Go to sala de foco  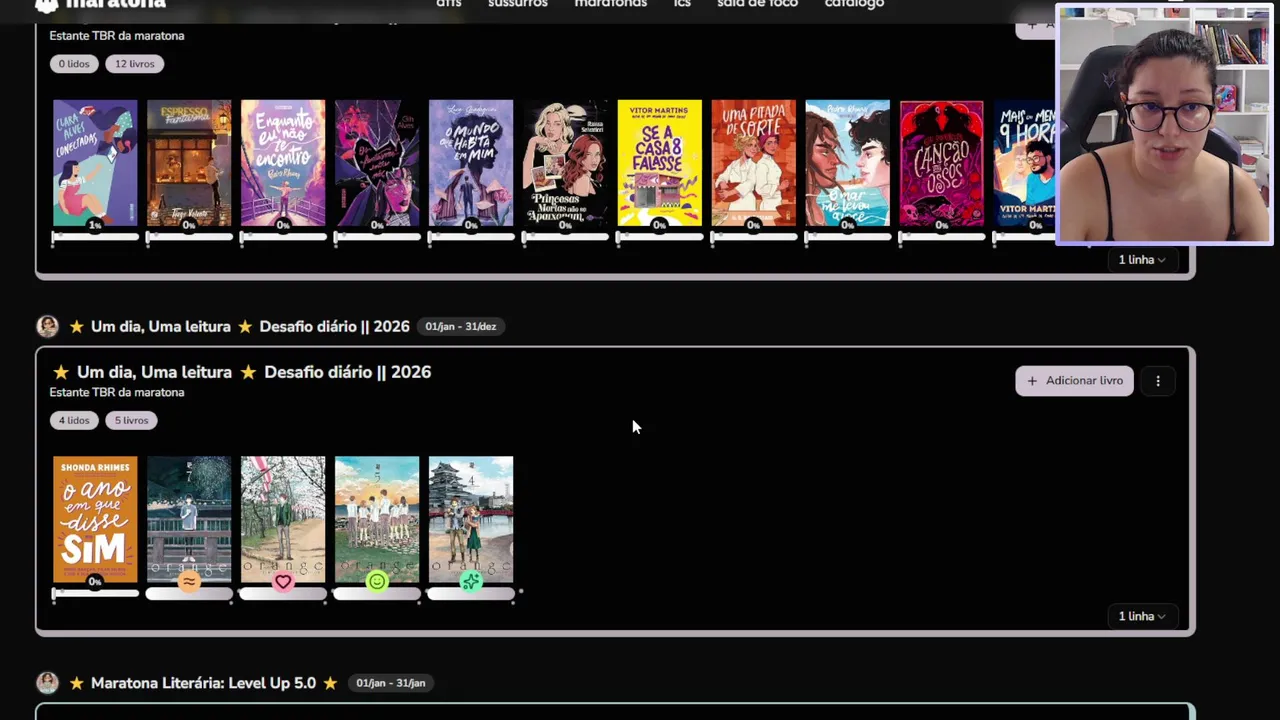[x=757, y=4]
